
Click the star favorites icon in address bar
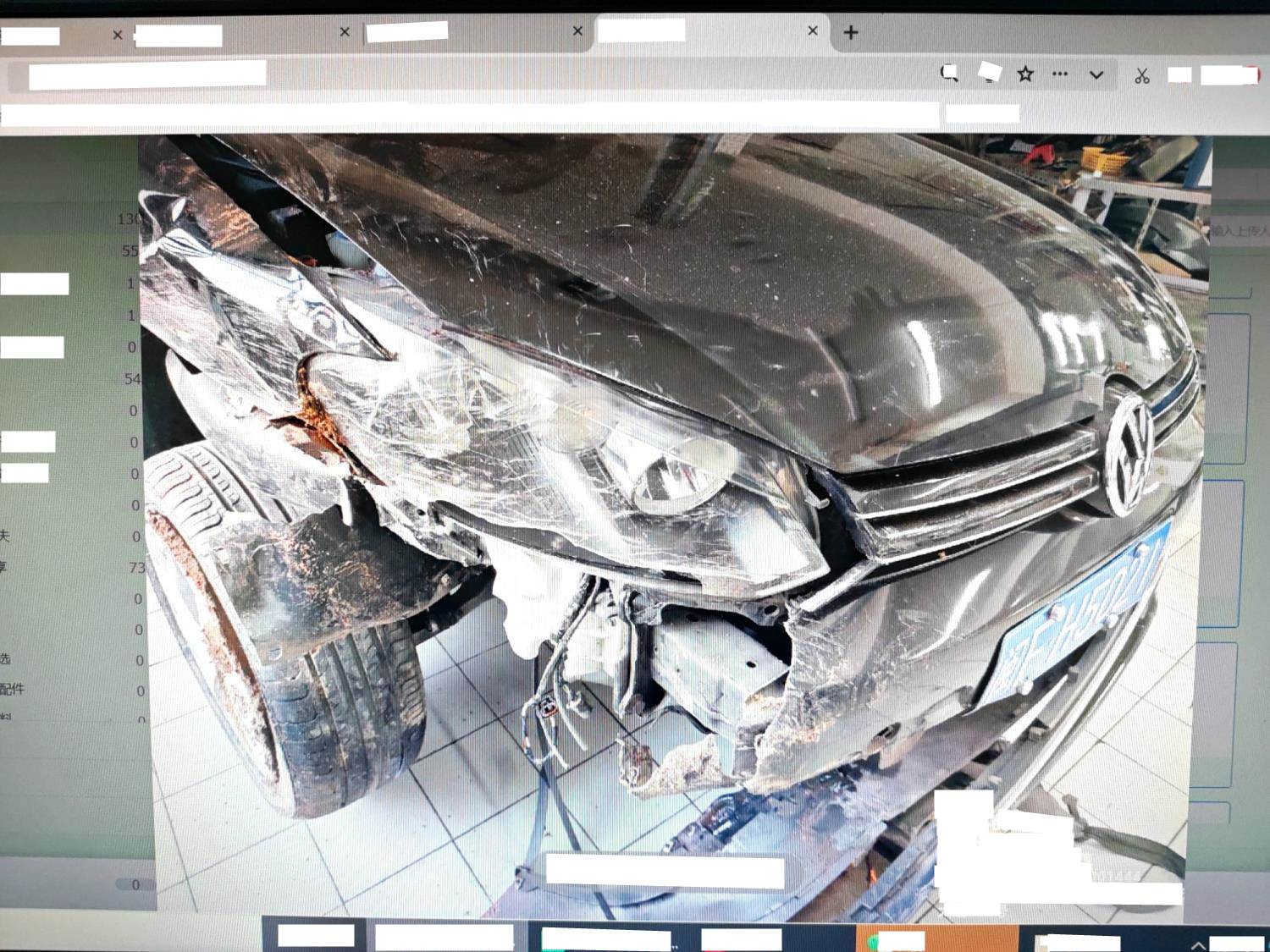tap(1025, 74)
